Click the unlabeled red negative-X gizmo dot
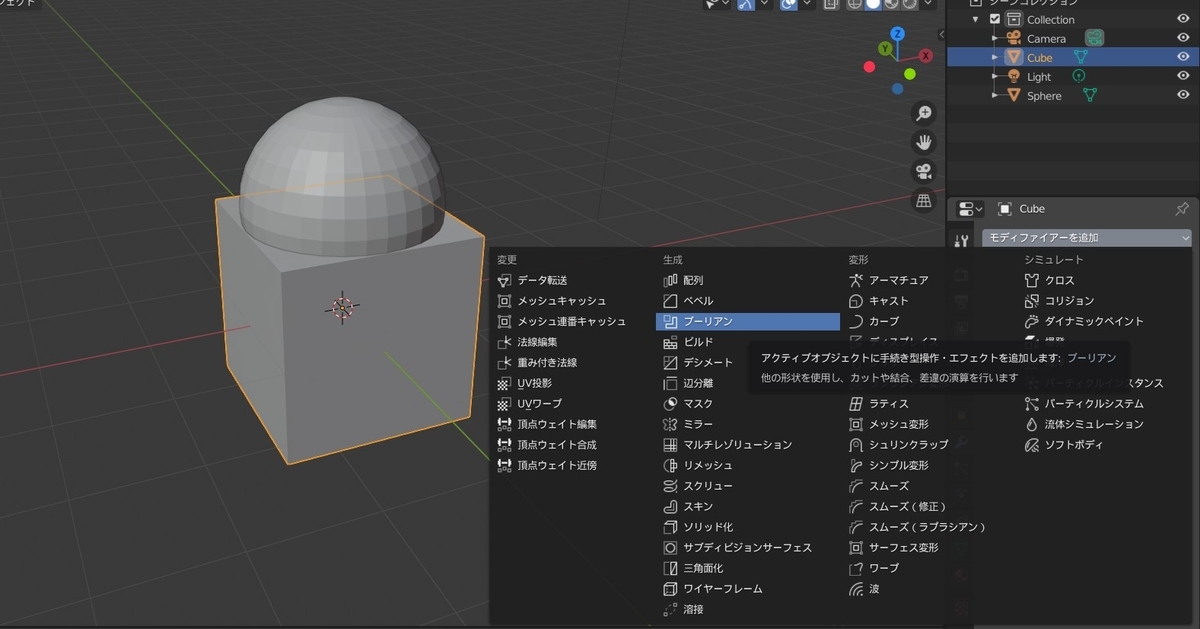 click(869, 67)
